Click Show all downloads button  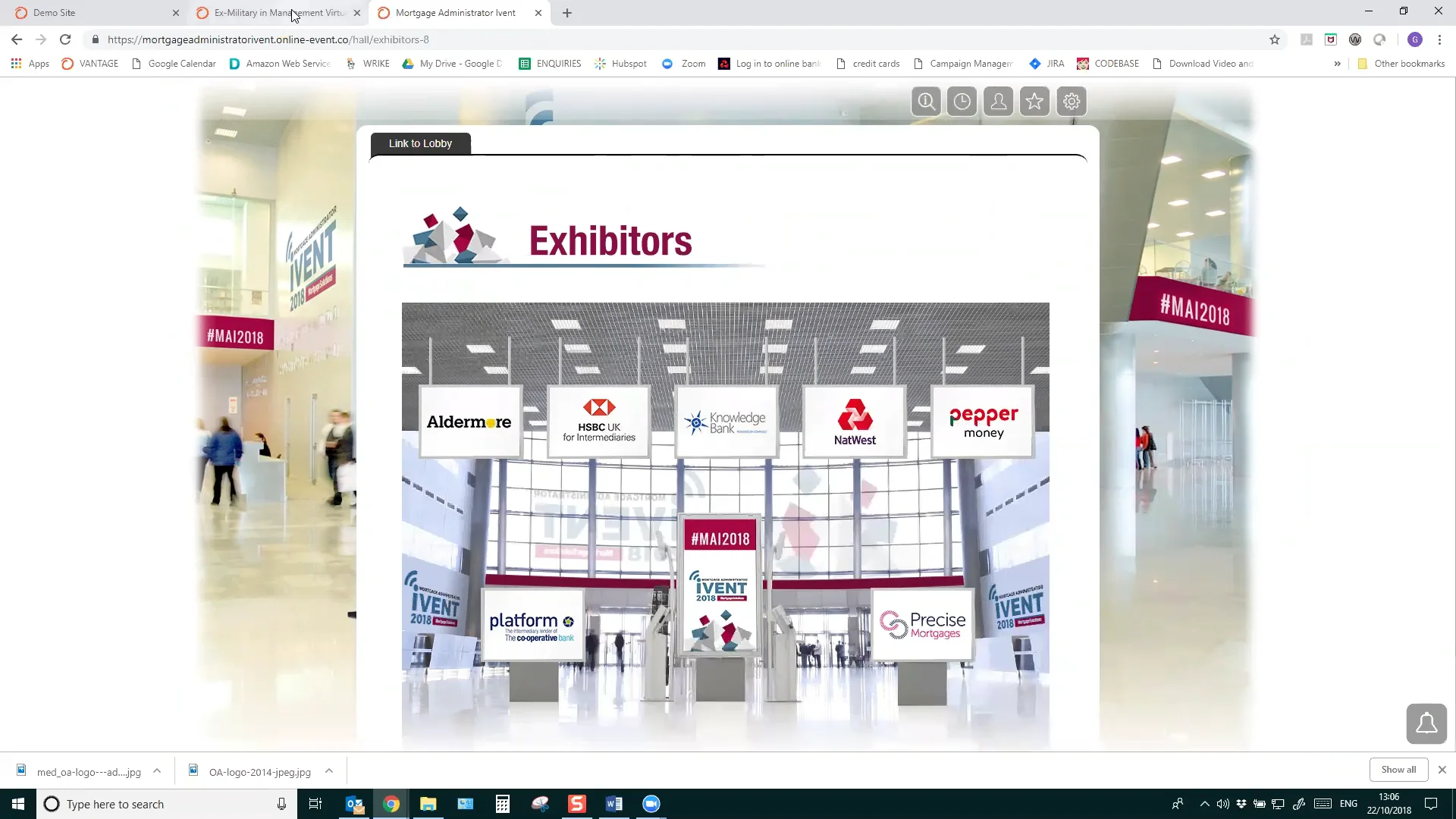[1398, 770]
